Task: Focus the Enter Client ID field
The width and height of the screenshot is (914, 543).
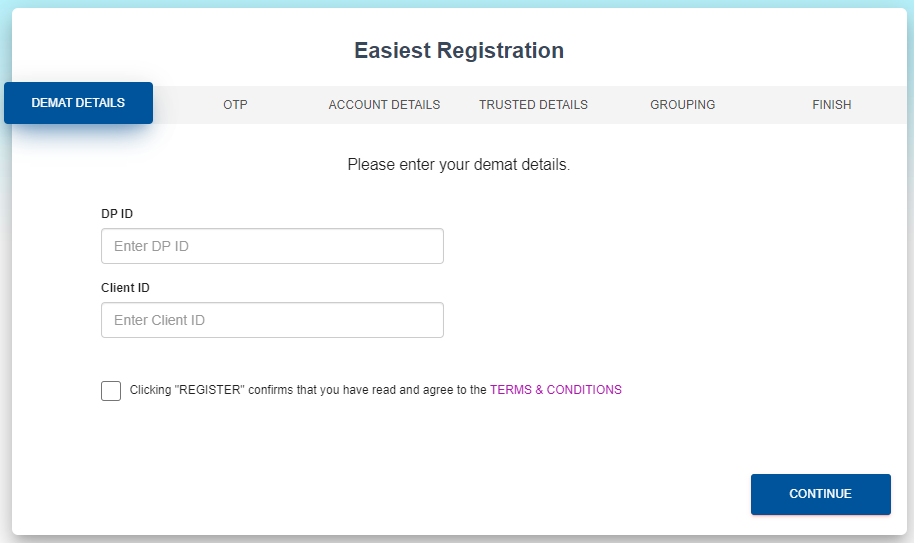Action: point(272,320)
